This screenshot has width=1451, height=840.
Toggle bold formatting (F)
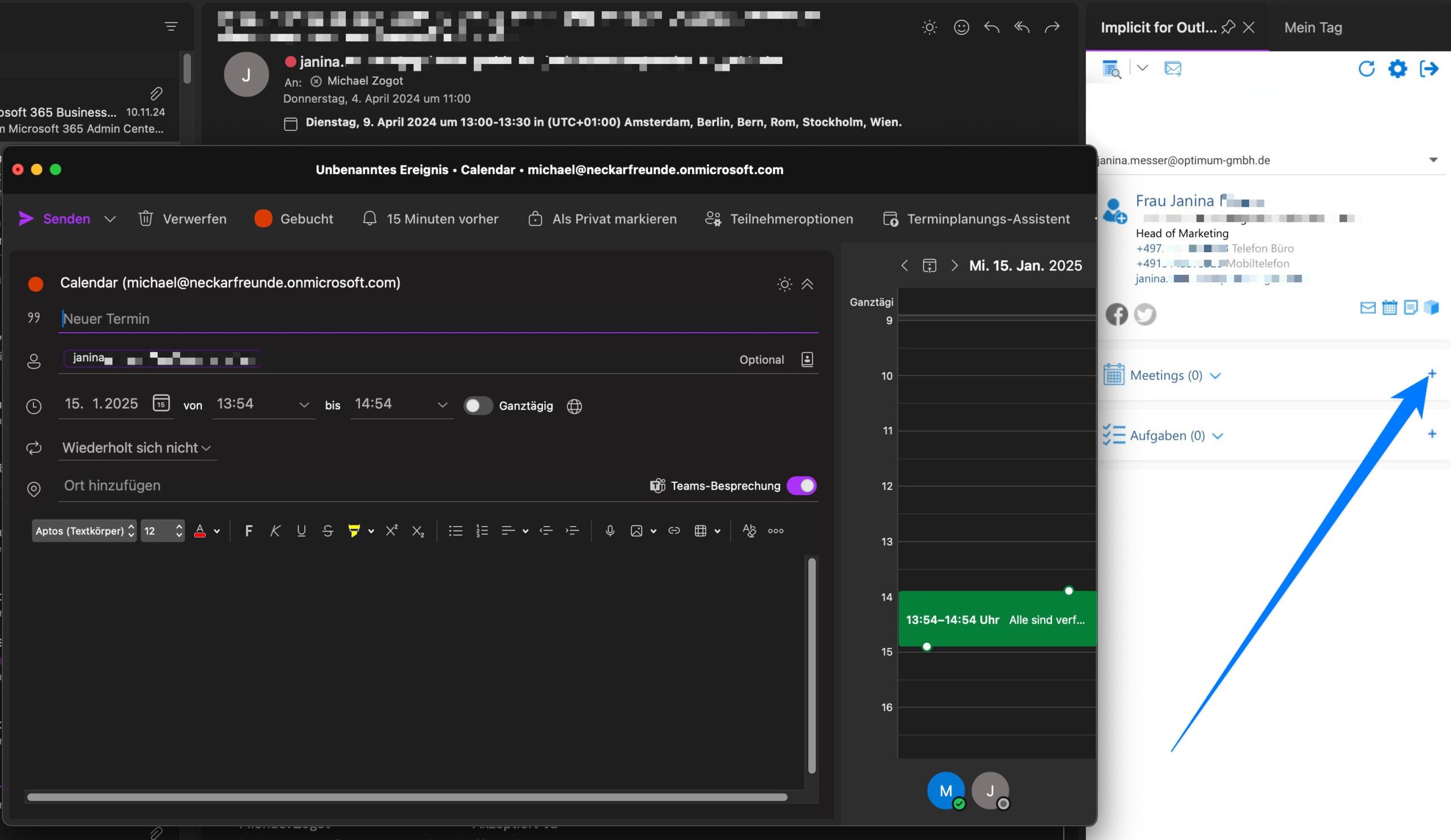coord(249,531)
